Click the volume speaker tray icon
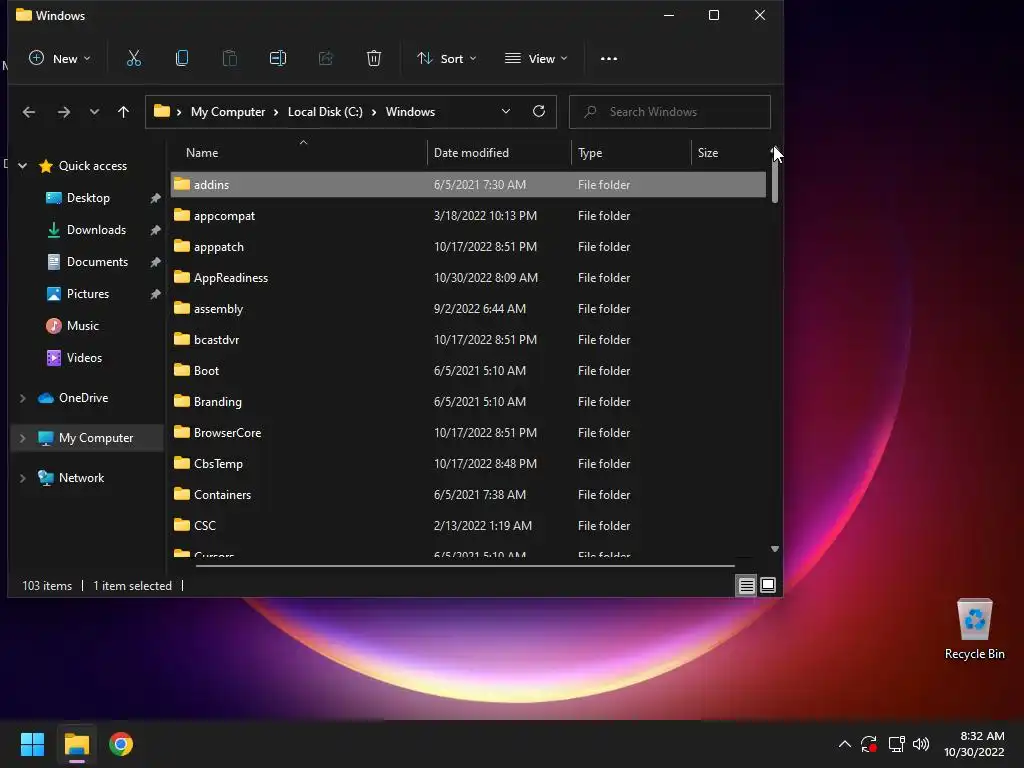The image size is (1024, 768). [921, 744]
